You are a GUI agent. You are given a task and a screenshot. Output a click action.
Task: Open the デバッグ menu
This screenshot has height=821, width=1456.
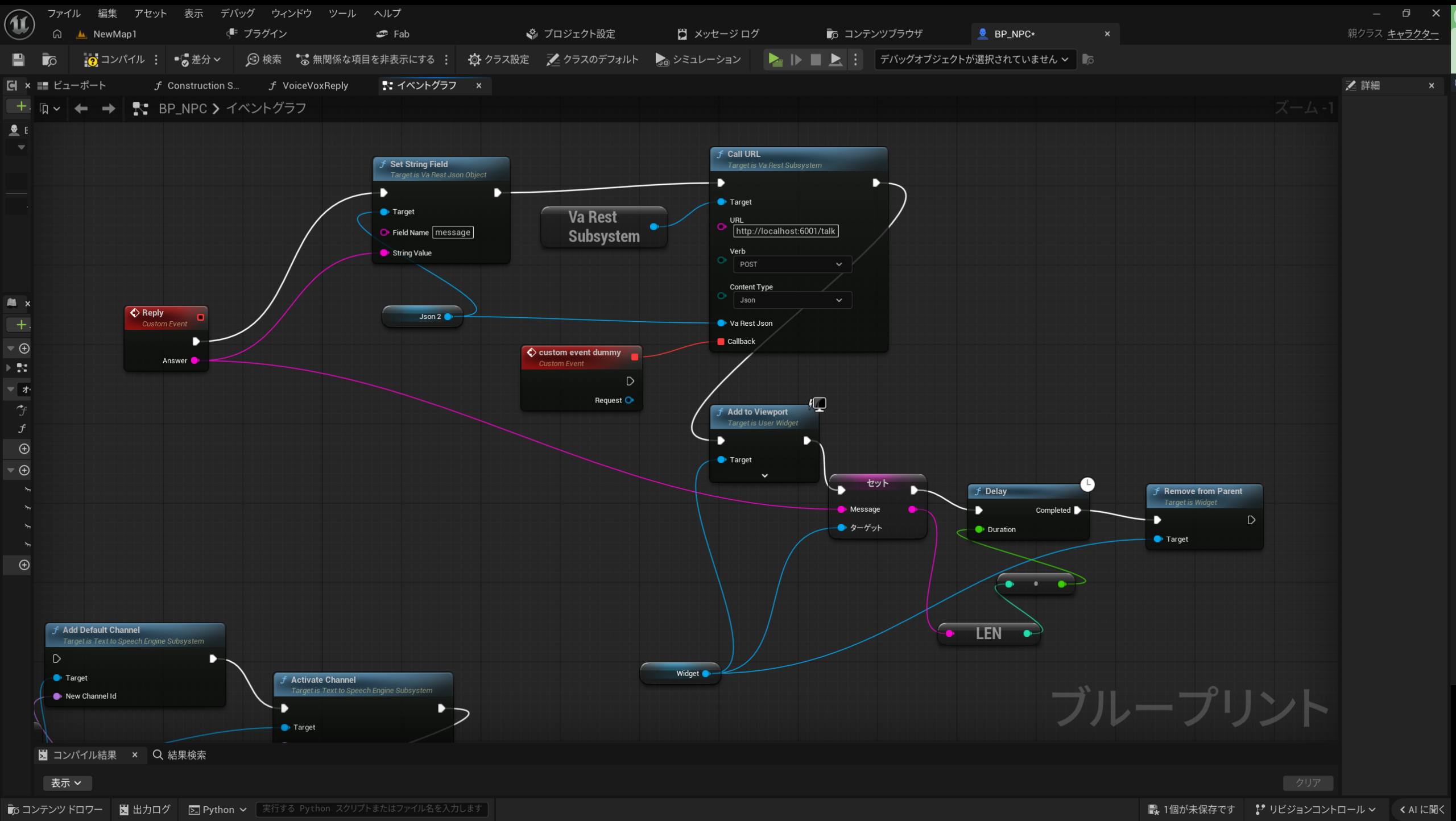pyautogui.click(x=237, y=13)
